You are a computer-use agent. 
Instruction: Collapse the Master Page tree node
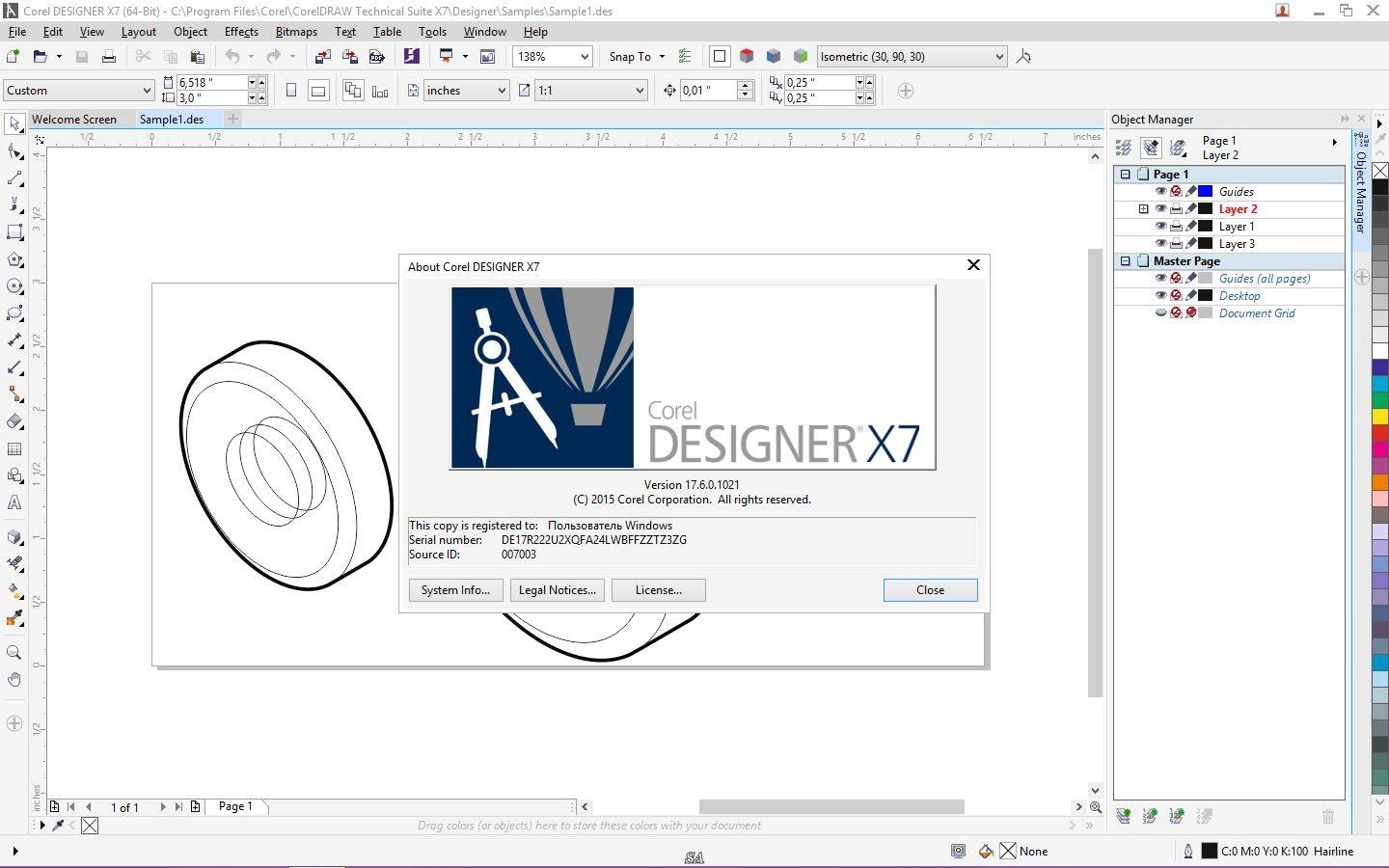pyautogui.click(x=1125, y=261)
